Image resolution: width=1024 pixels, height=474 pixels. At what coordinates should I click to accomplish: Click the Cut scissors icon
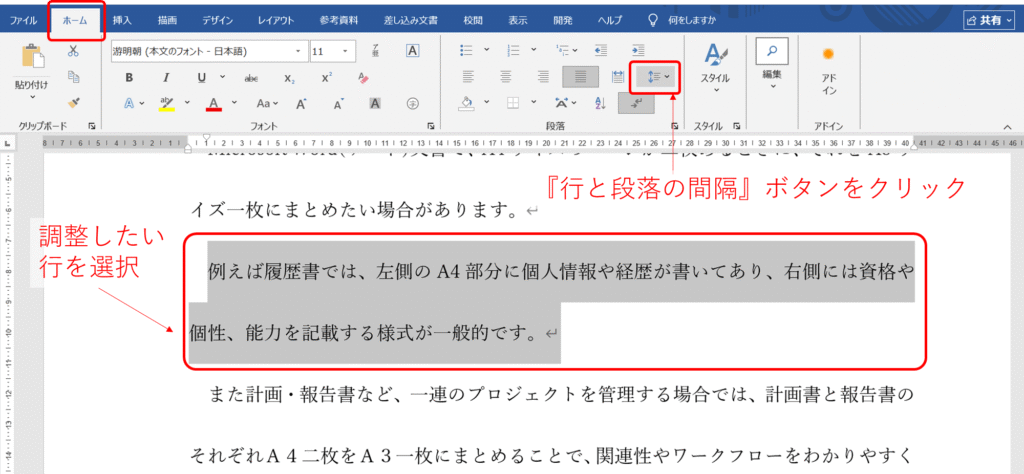(73, 51)
